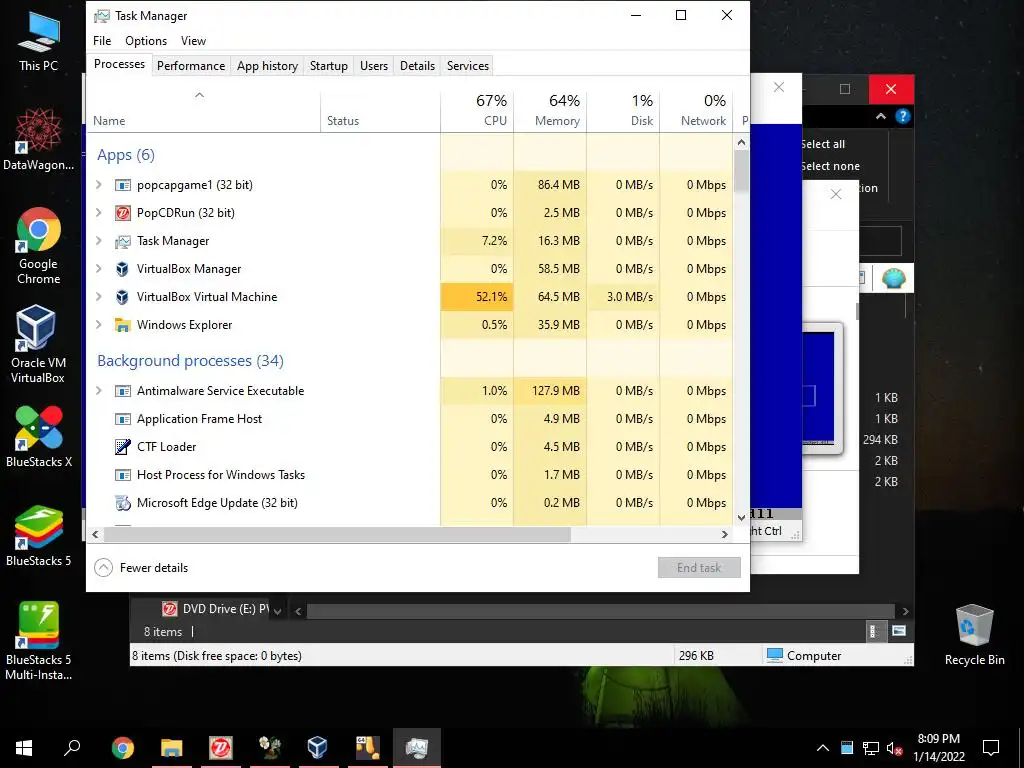
Task: Open BlueStacks X desktop shortcut
Action: pos(39,436)
